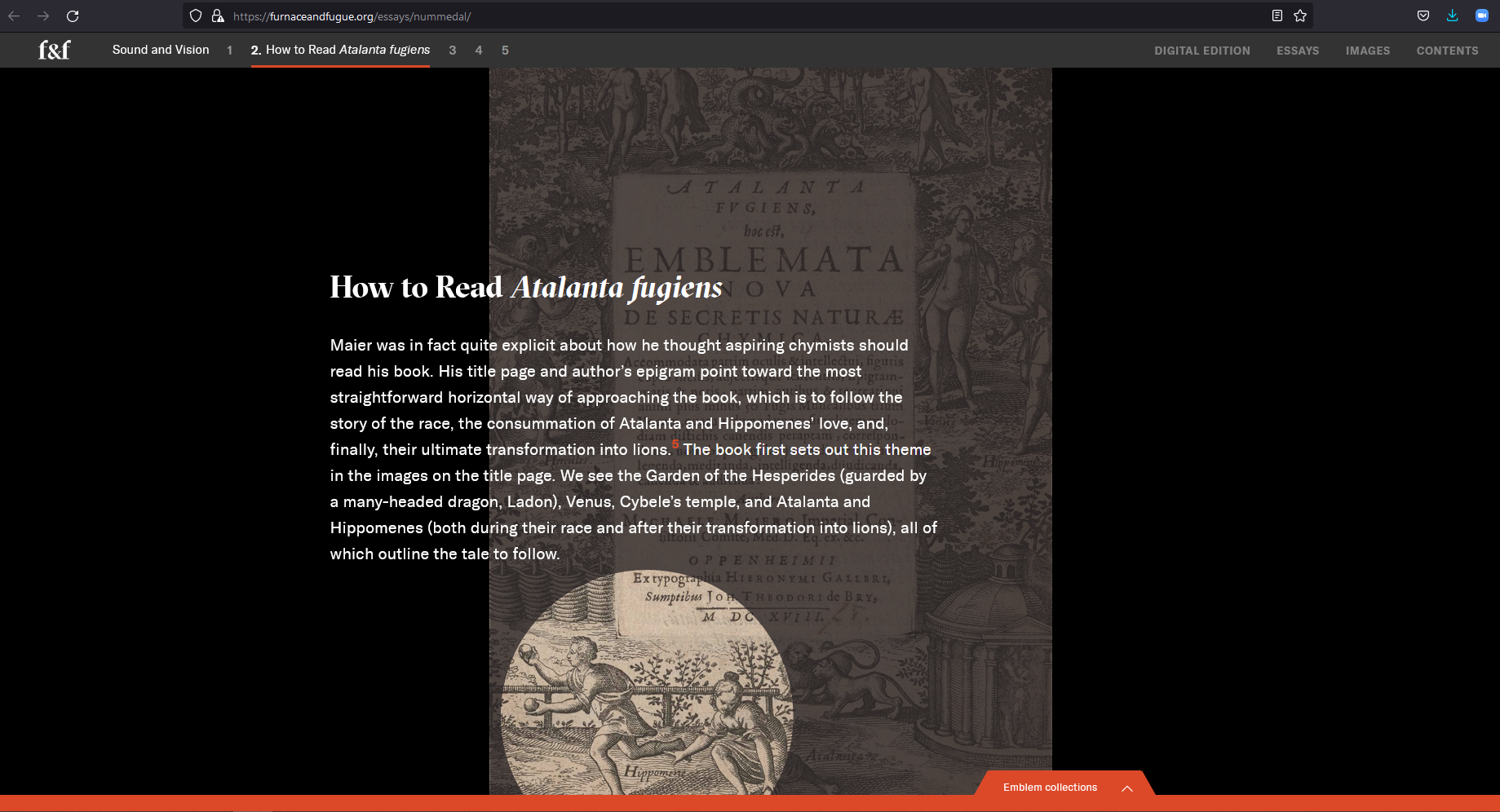Expand the Emblem collections chevron
Viewport: 1500px width, 812px height.
1127,788
